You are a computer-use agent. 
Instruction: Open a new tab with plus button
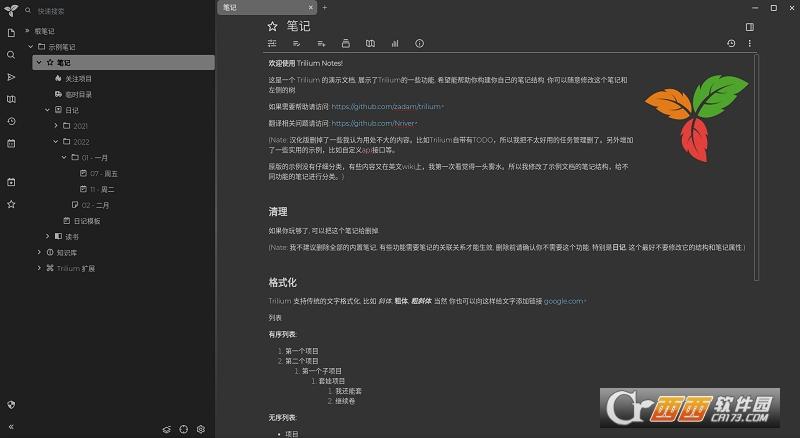(x=324, y=8)
